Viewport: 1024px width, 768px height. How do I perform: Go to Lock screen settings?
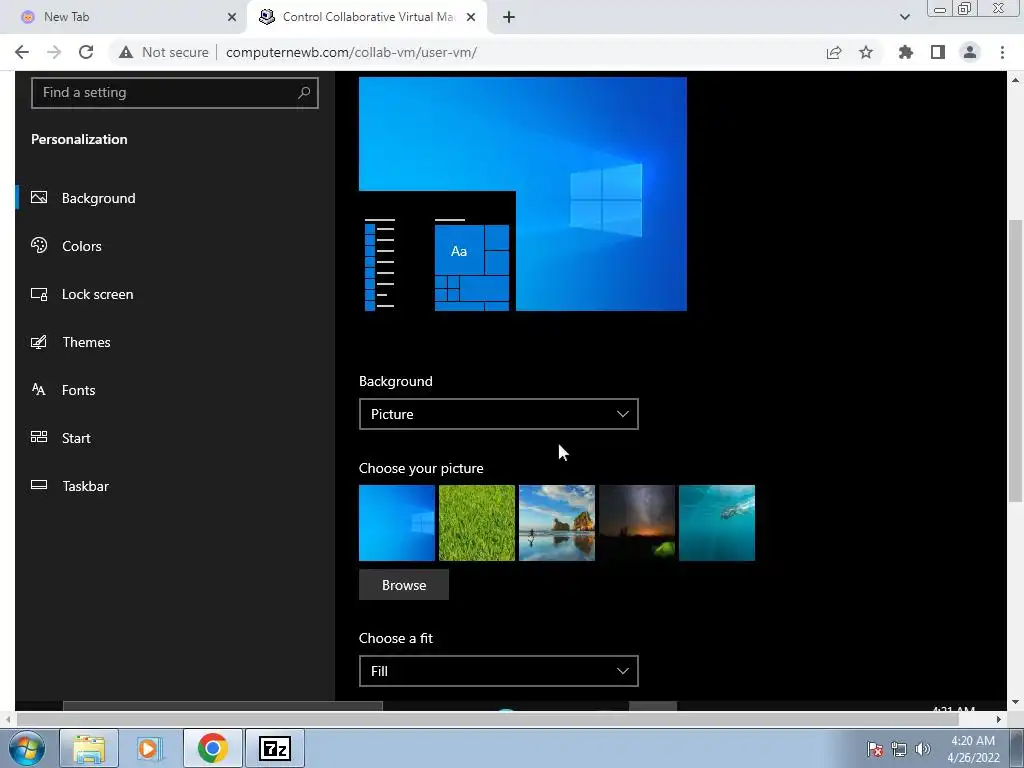(97, 294)
